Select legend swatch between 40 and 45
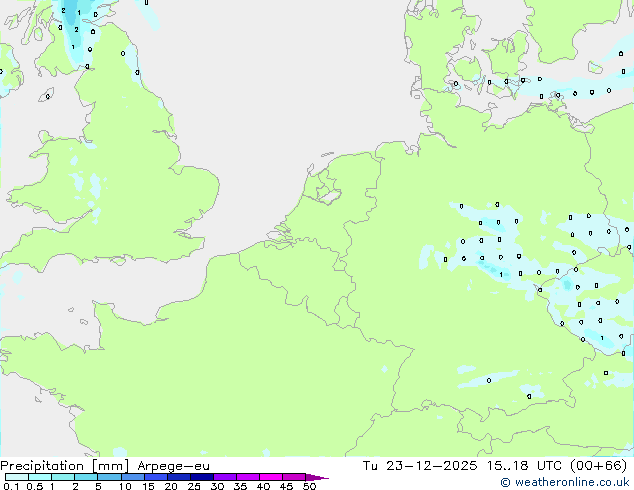Screen dimensions: 634x490 click(x=271, y=477)
